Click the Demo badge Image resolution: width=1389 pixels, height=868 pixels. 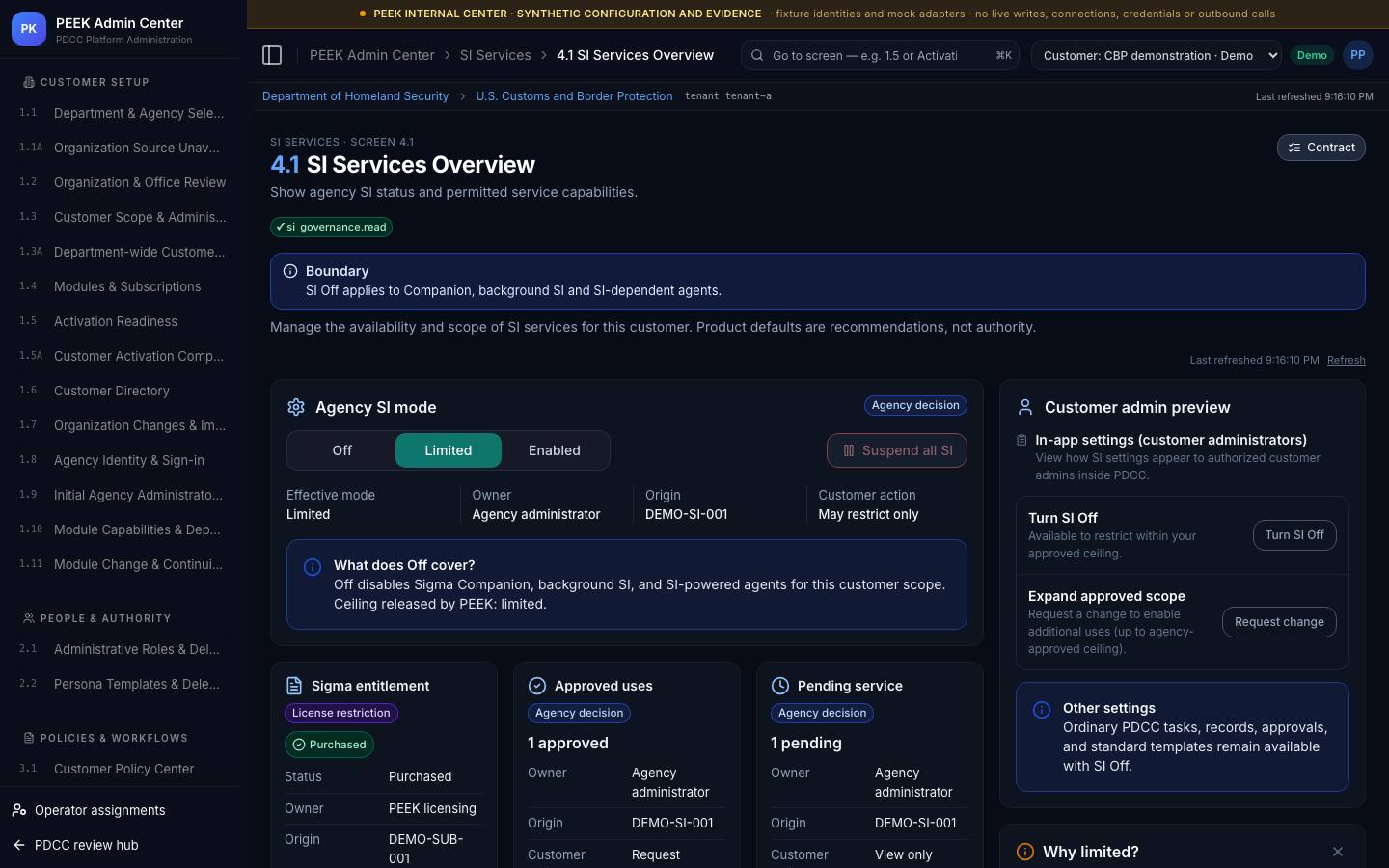pos(1312,55)
